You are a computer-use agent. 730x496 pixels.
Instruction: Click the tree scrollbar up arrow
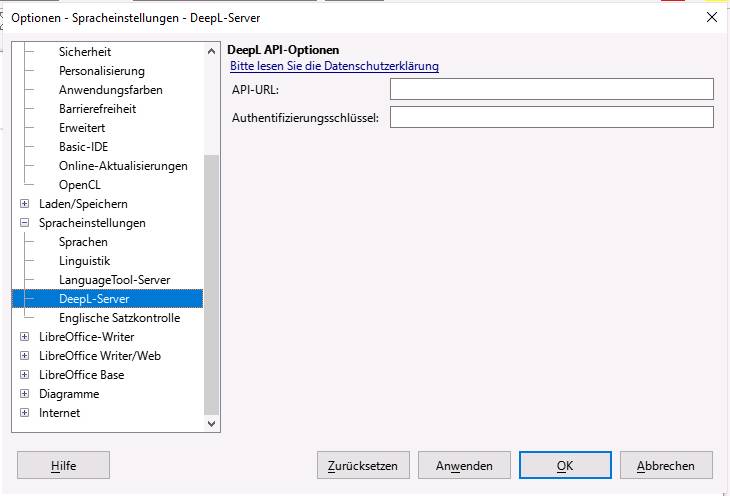tap(211, 51)
